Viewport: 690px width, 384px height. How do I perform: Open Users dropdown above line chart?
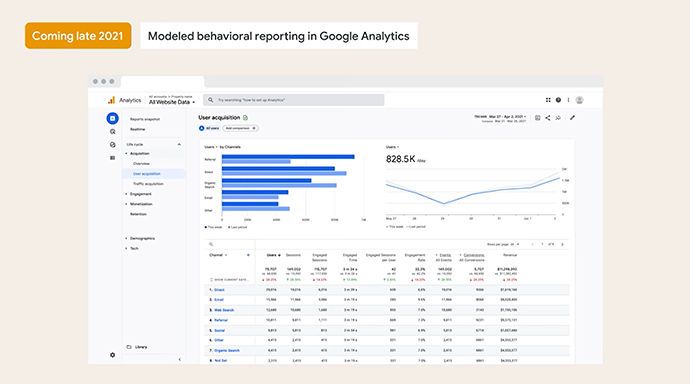(x=393, y=147)
